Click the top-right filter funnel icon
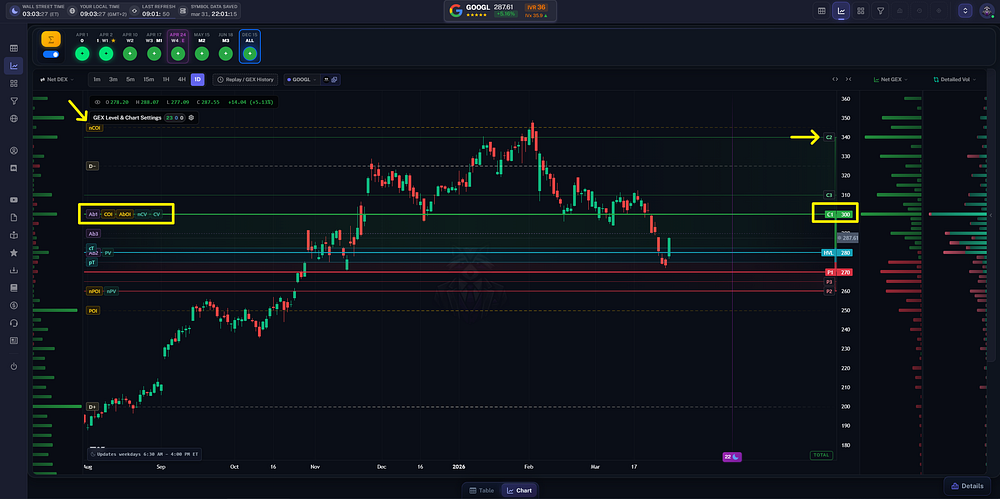 coord(880,11)
